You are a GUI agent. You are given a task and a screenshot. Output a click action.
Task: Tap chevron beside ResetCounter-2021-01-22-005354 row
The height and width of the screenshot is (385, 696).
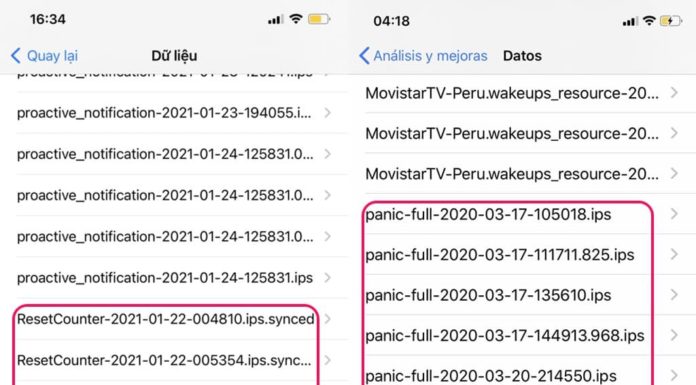(328, 360)
